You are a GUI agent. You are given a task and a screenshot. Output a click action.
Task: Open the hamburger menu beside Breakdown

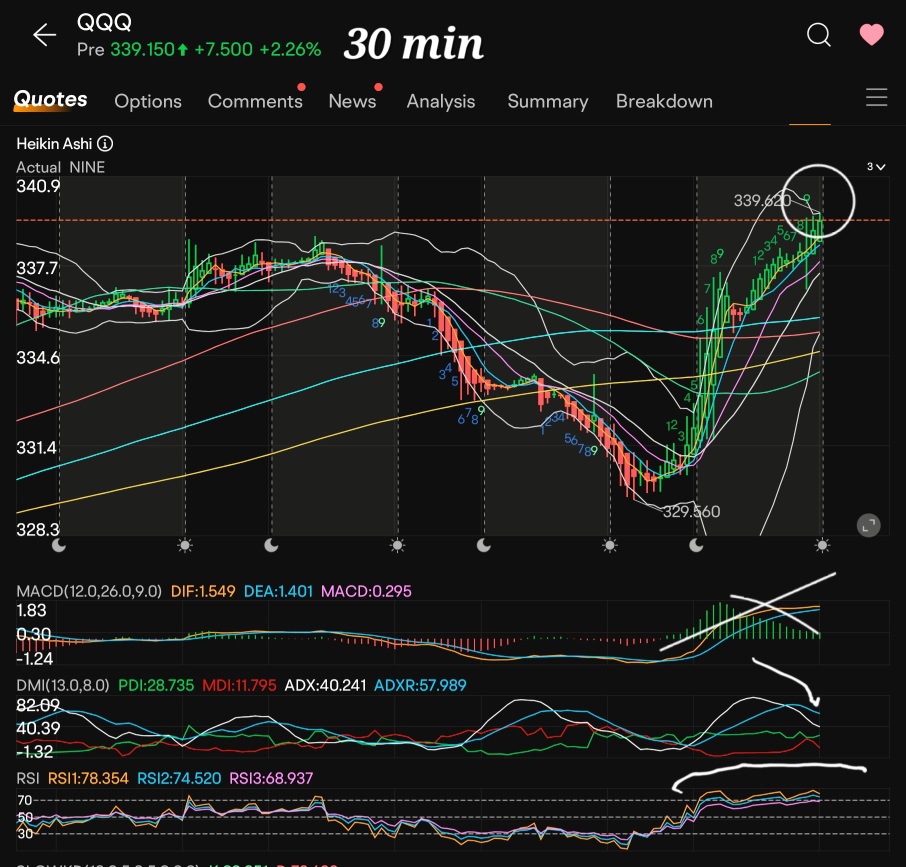click(x=876, y=97)
